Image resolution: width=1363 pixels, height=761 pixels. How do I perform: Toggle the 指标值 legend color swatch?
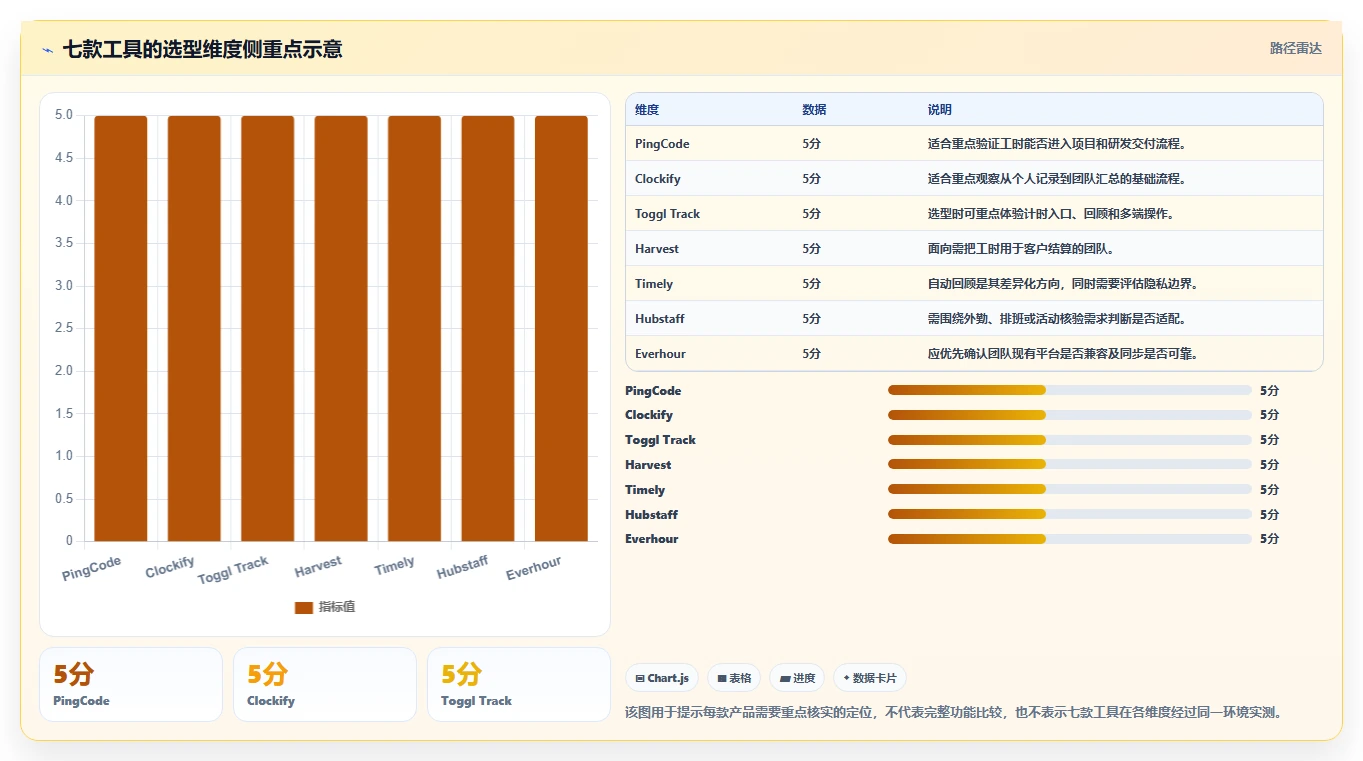click(304, 608)
